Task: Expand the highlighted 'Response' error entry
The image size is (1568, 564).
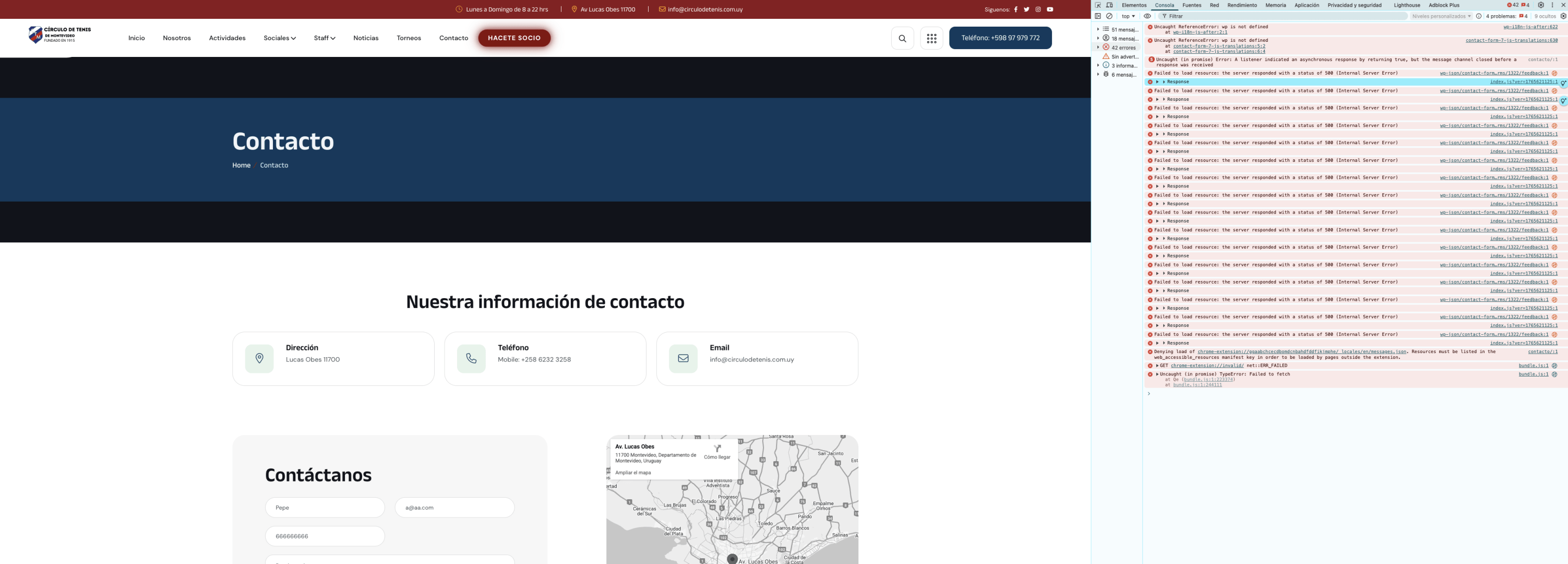Action: point(1157,81)
